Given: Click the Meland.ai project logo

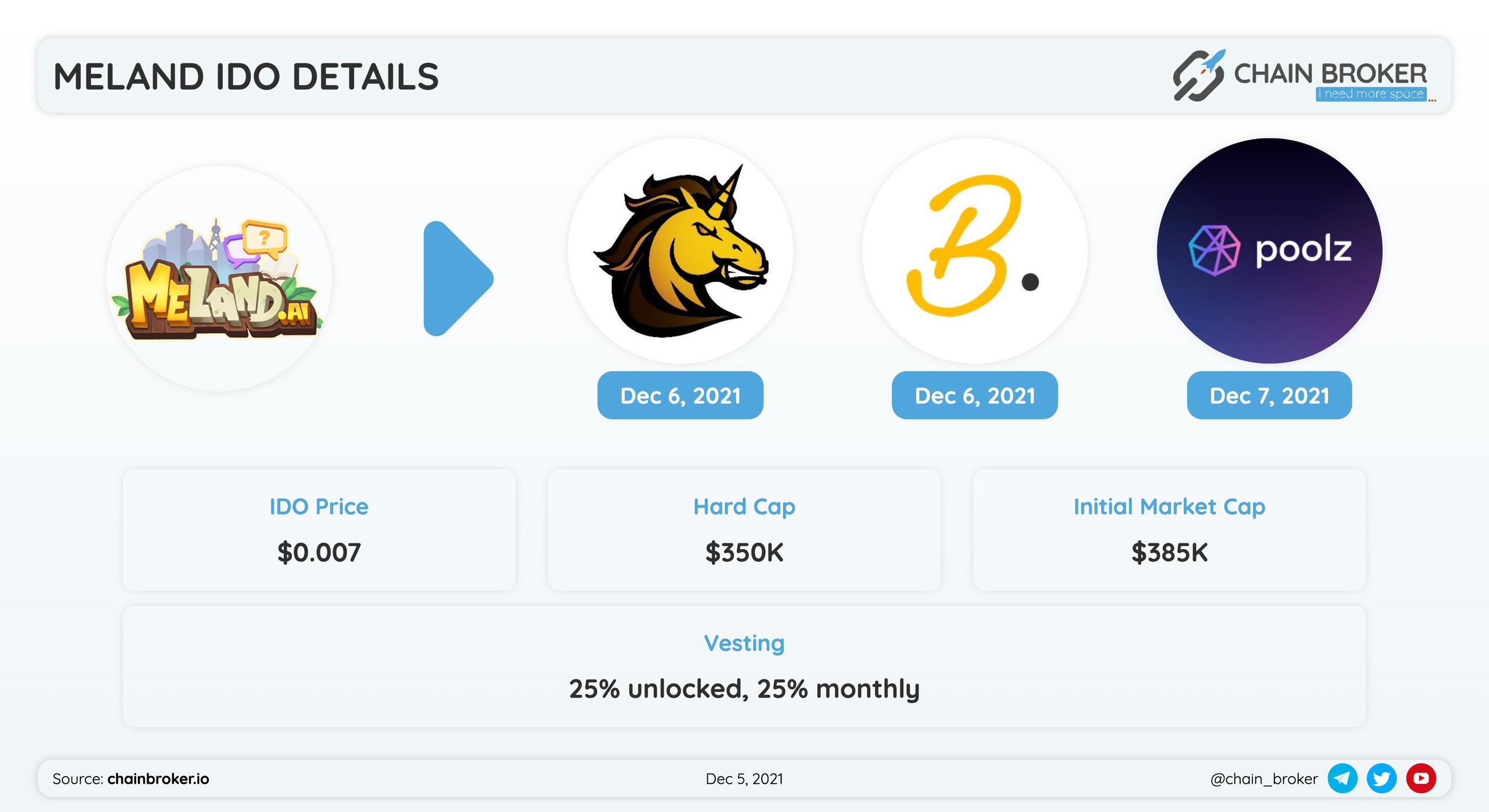Looking at the screenshot, I should (x=219, y=279).
